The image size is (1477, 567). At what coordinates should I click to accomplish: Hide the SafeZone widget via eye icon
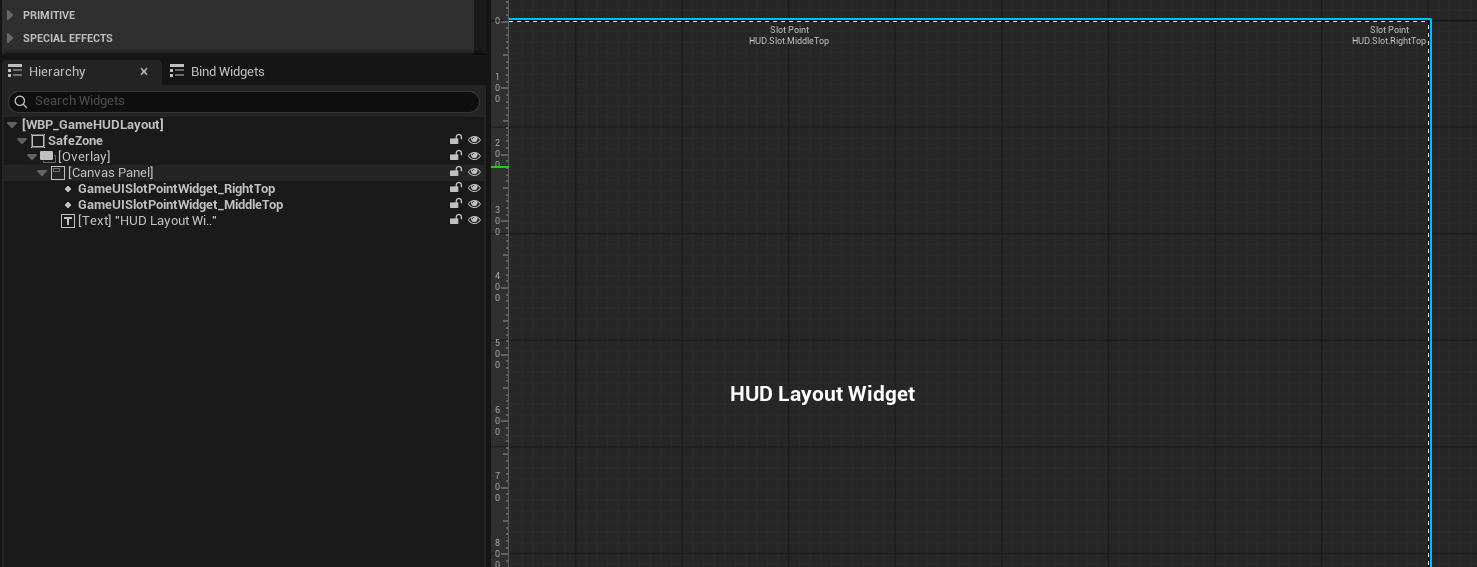coord(474,141)
